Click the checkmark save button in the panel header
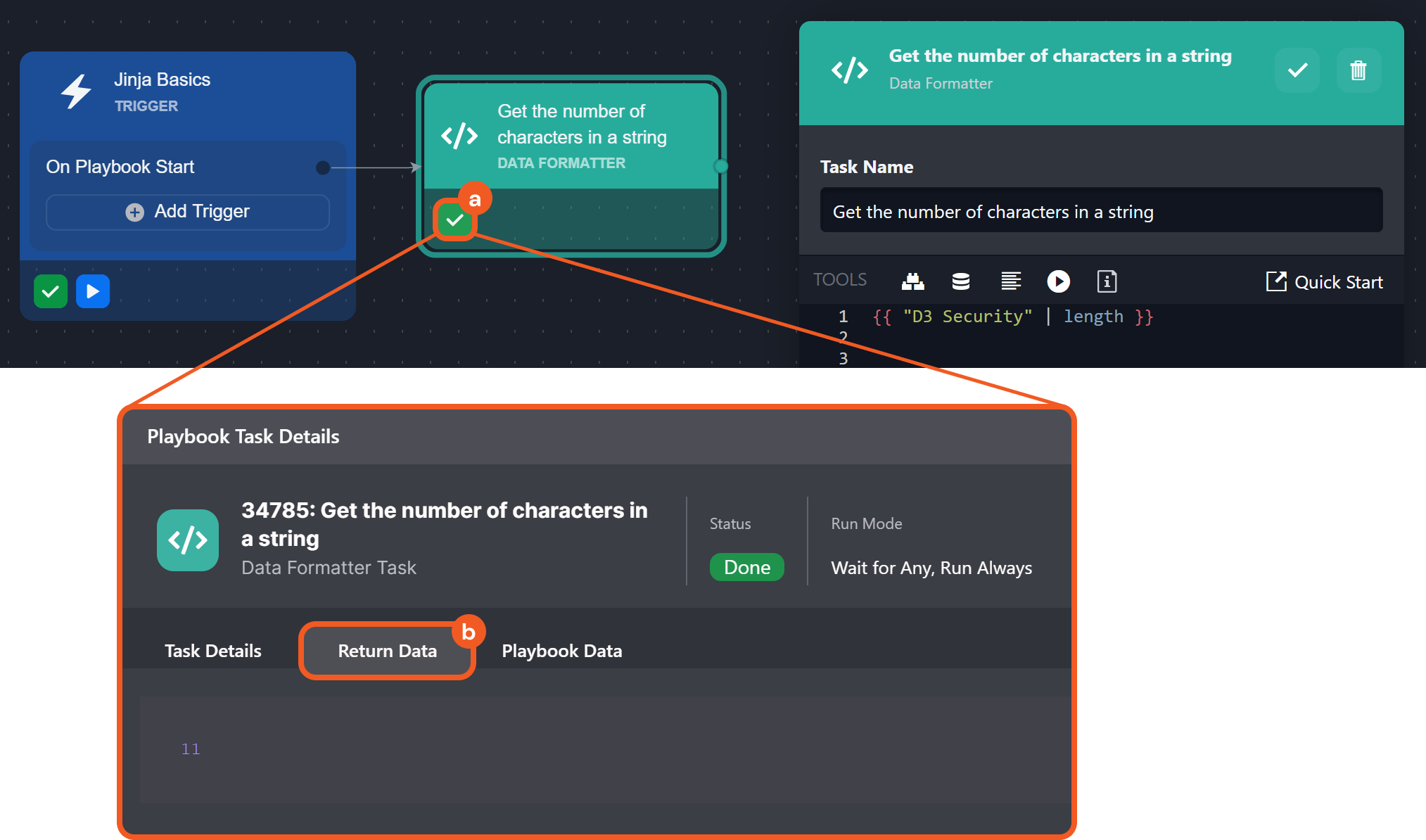This screenshot has width=1426, height=840. [x=1297, y=70]
